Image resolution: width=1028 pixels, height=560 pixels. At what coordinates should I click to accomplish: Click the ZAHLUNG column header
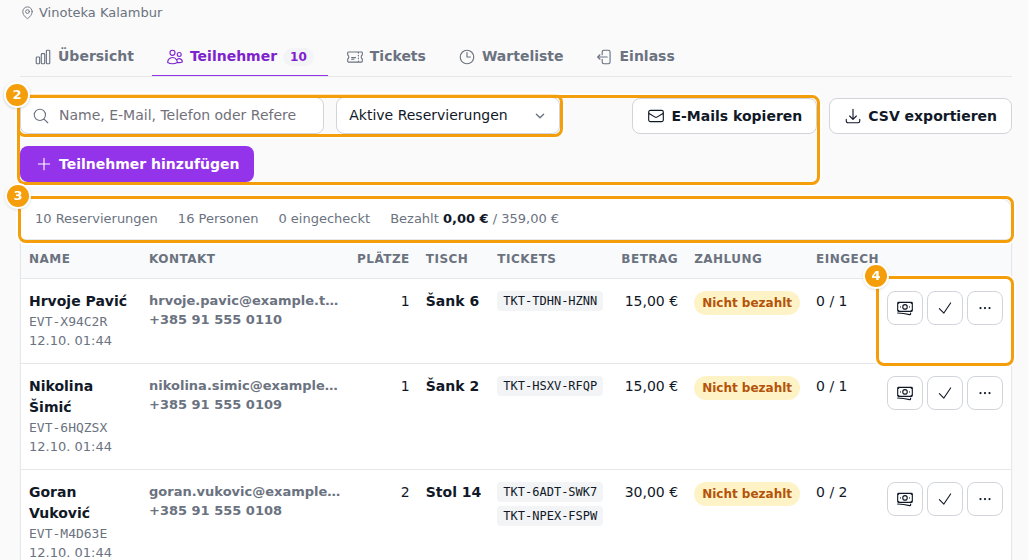coord(728,259)
